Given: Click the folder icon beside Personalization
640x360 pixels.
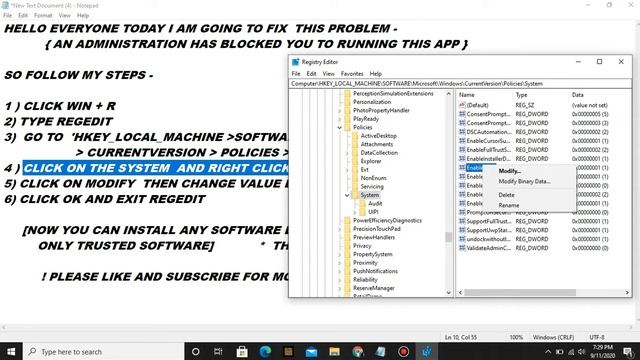Looking at the screenshot, I should (347, 102).
